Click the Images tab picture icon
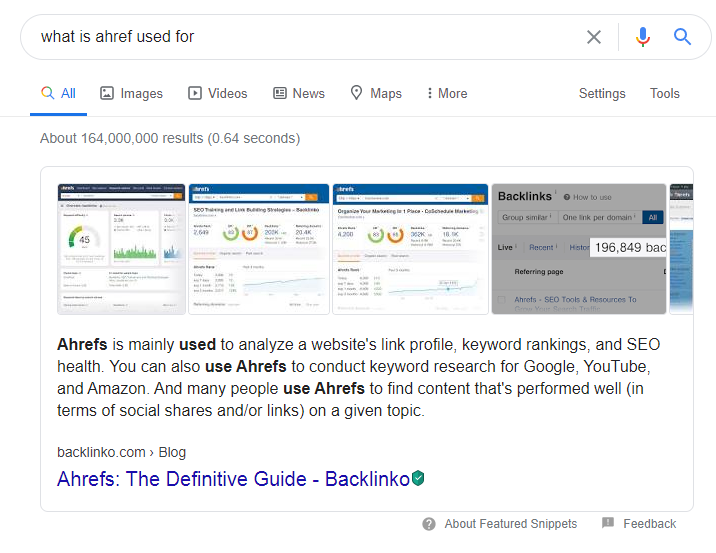The width and height of the screenshot is (716, 553). (107, 93)
